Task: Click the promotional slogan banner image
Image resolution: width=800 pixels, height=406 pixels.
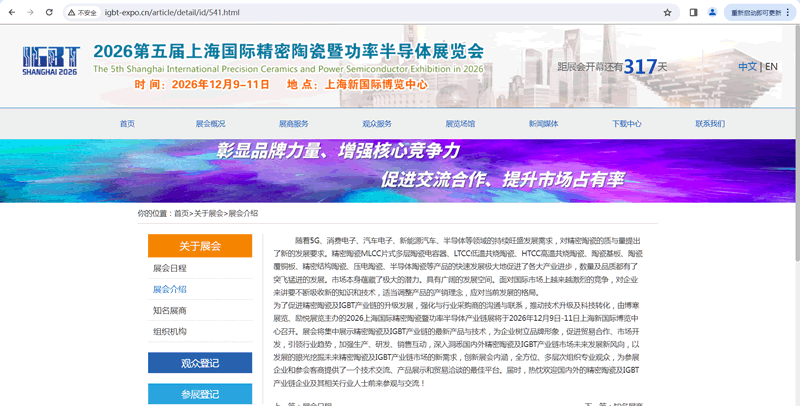Action: [x=400, y=167]
